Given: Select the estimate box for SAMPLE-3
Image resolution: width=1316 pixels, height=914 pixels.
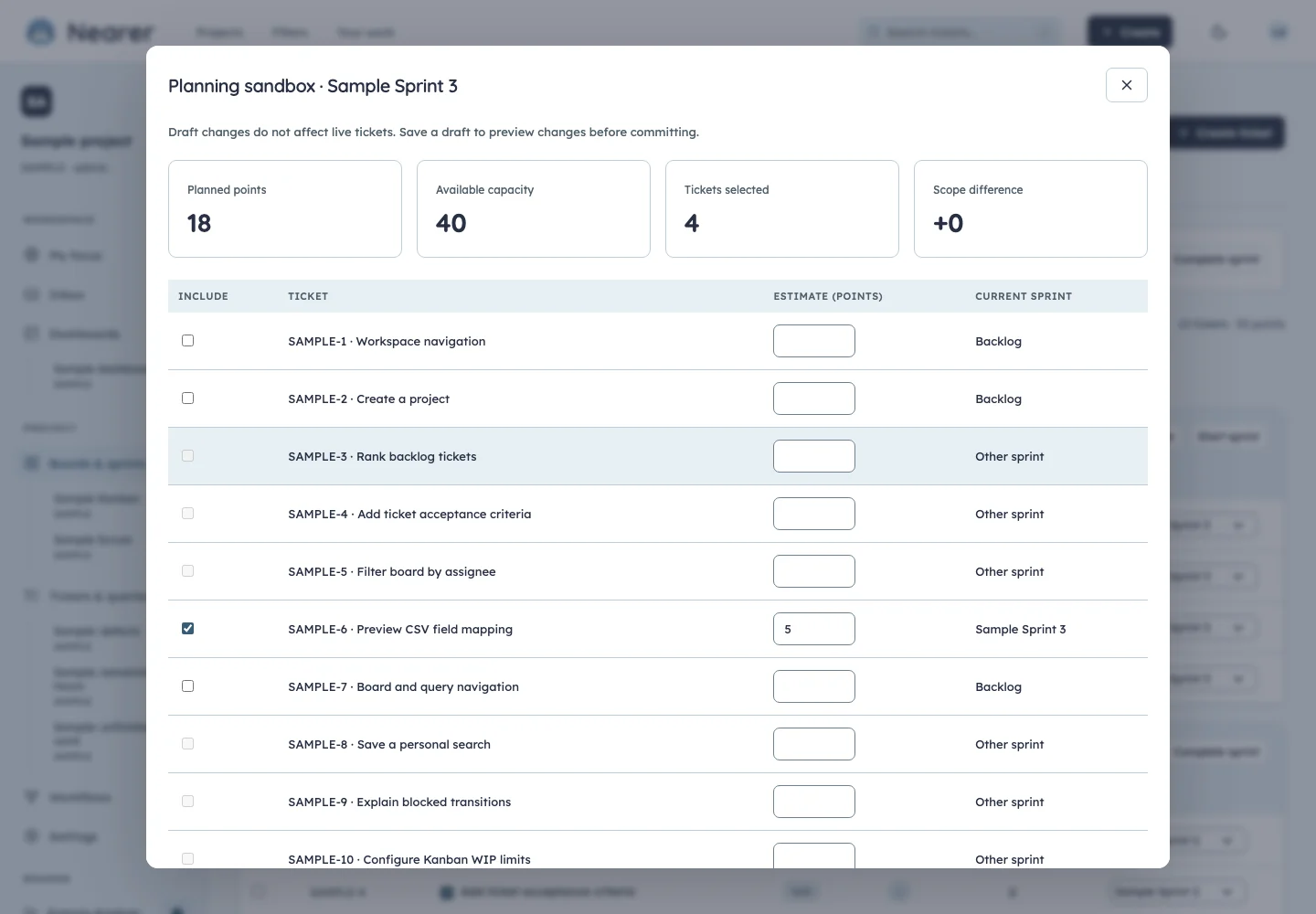Looking at the screenshot, I should pyautogui.click(x=814, y=456).
